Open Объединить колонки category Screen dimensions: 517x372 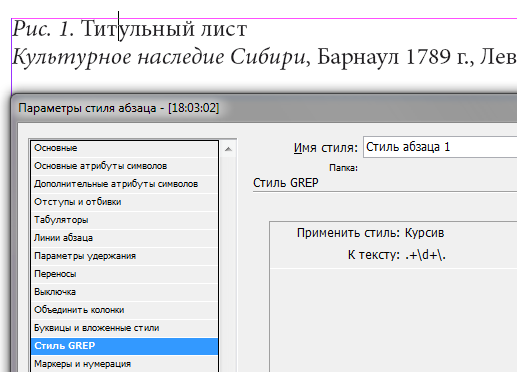125,310
